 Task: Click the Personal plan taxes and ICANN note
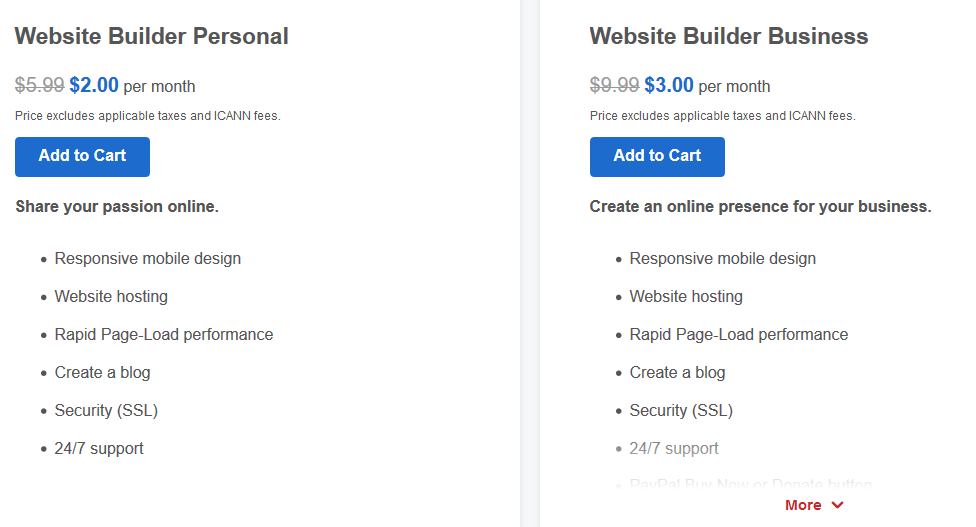coord(148,116)
